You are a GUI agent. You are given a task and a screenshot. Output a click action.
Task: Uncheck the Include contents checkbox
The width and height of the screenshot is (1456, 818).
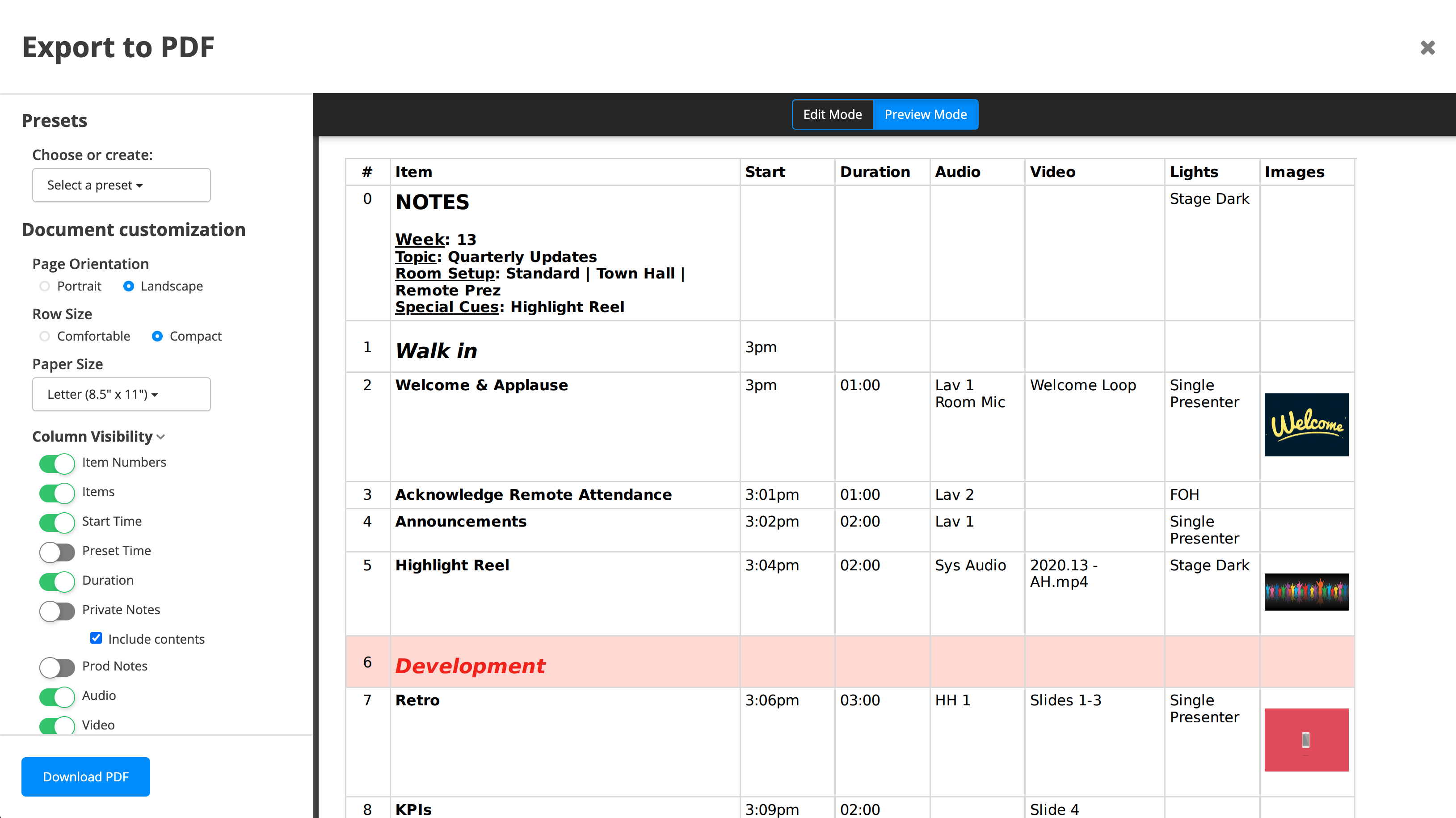96,638
